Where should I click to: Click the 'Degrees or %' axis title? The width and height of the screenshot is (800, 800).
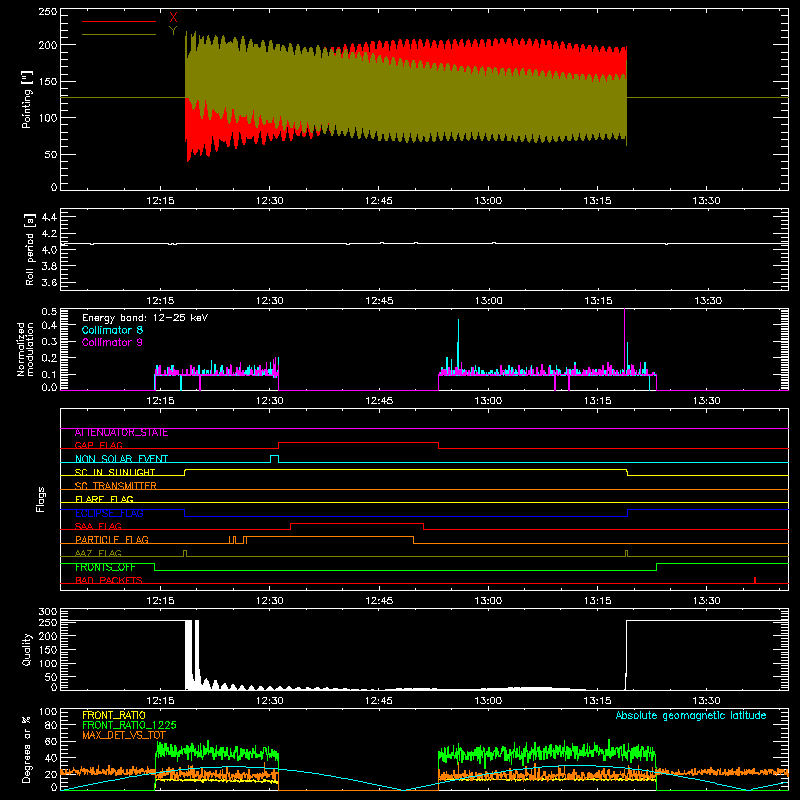point(26,750)
